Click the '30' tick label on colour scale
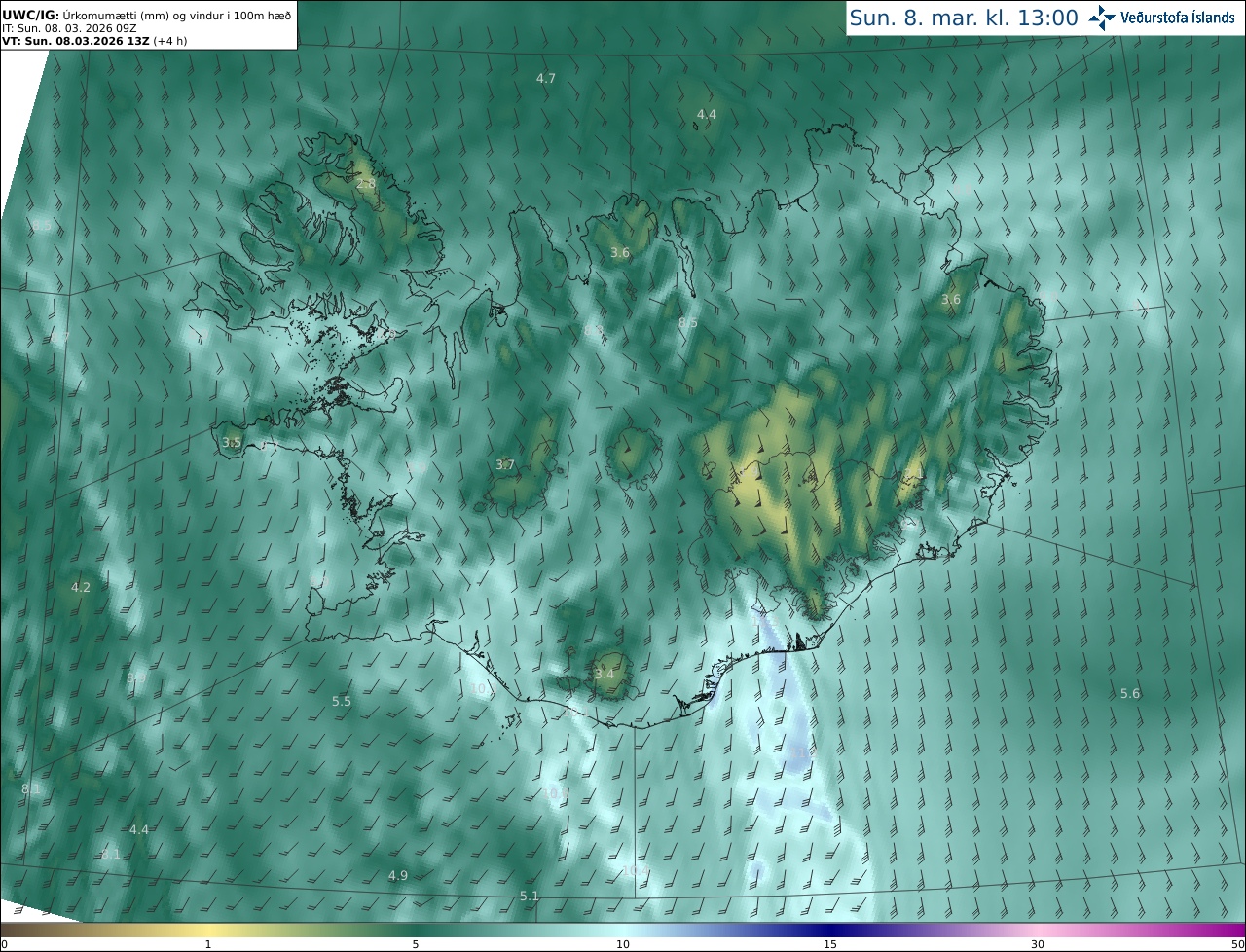1246x952 pixels. 1038,944
